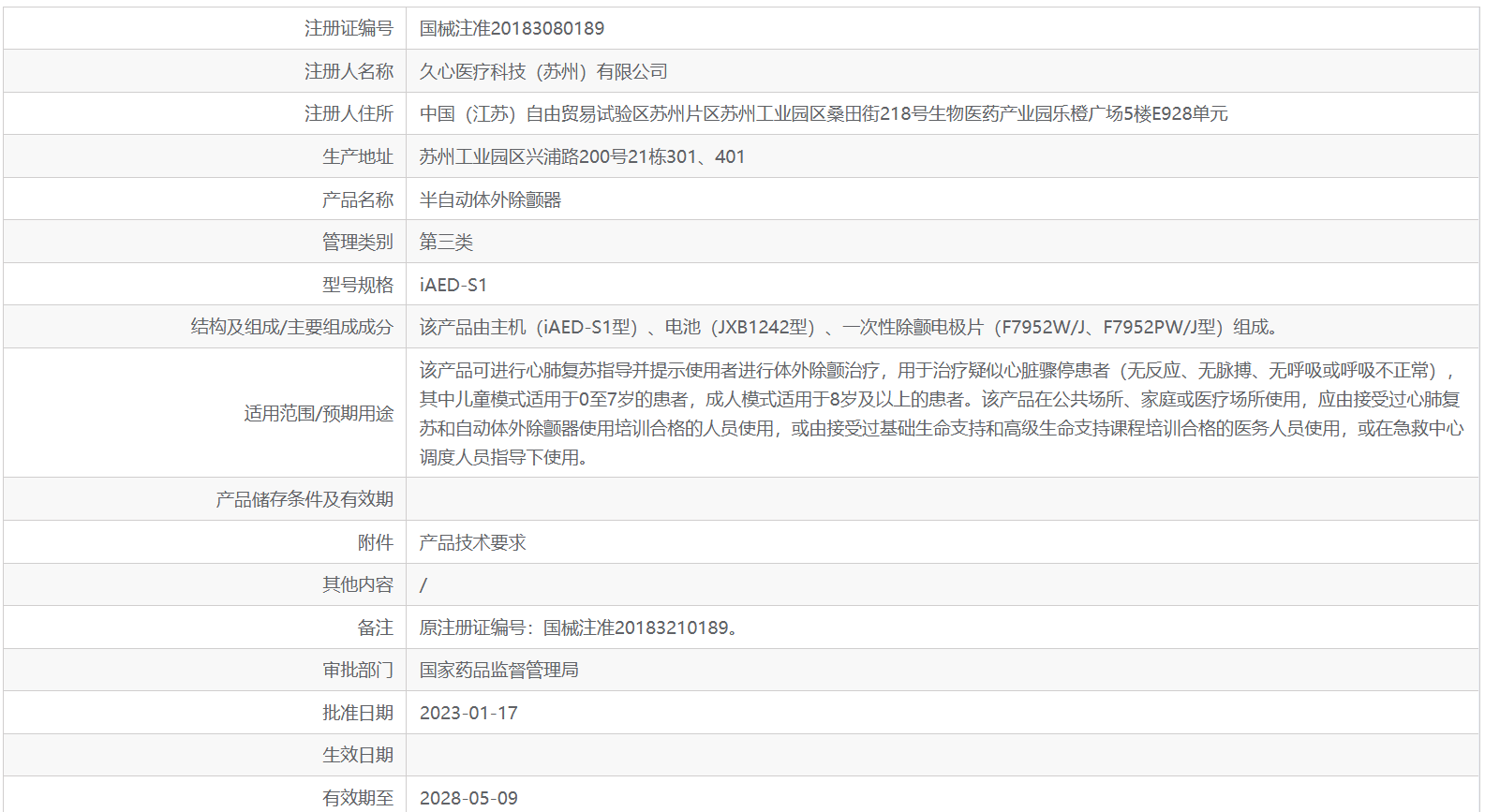Click the slash value in 其他内容 row

click(423, 585)
